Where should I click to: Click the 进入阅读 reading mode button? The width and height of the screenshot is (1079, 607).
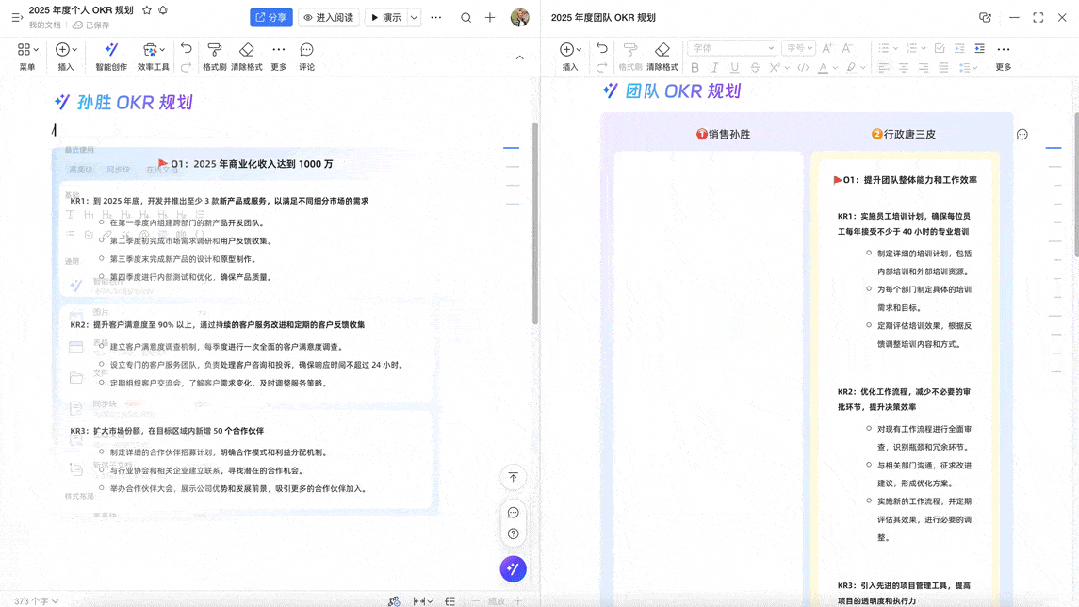tap(328, 17)
